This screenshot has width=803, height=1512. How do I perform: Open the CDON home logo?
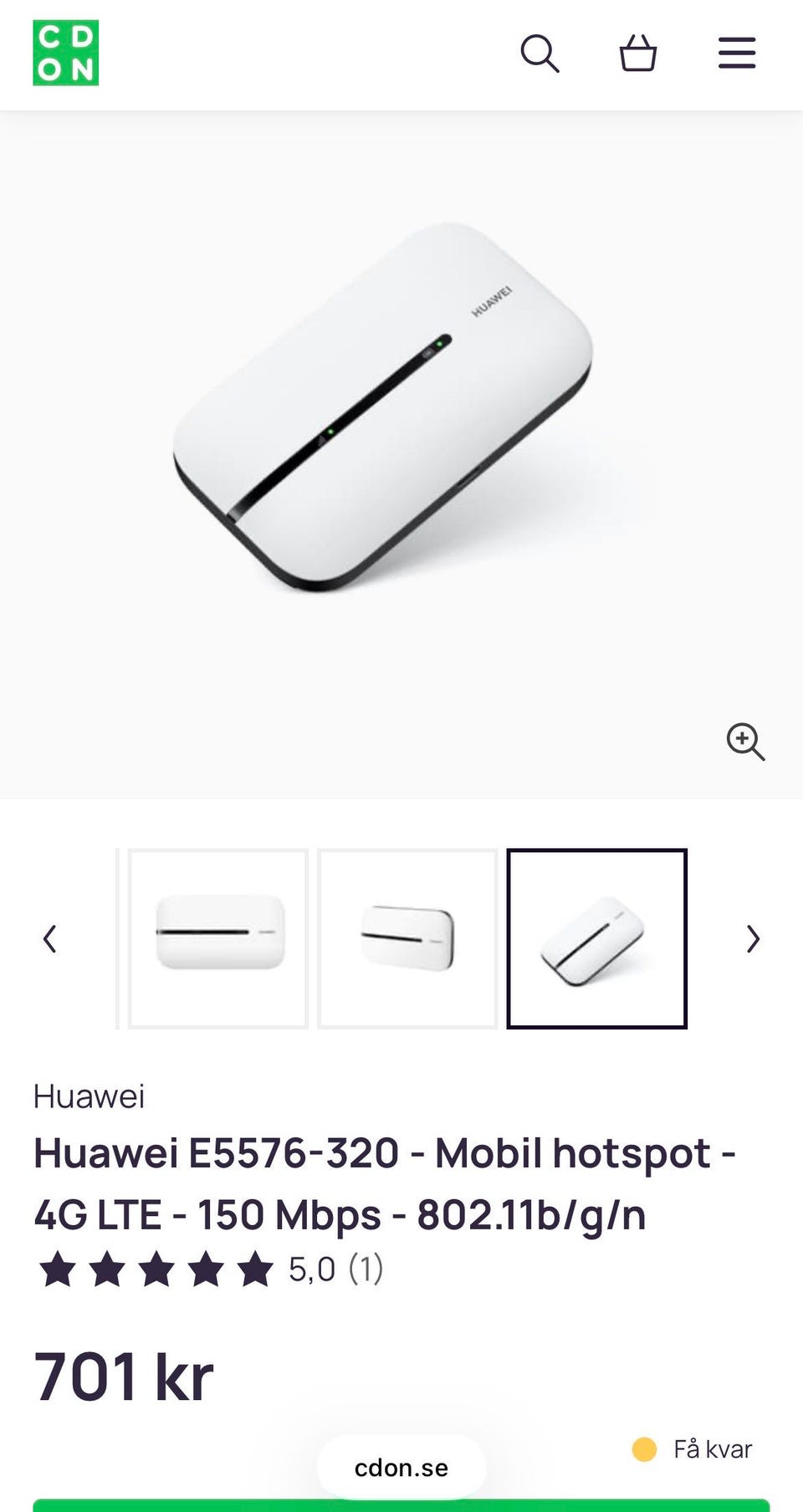coord(66,53)
